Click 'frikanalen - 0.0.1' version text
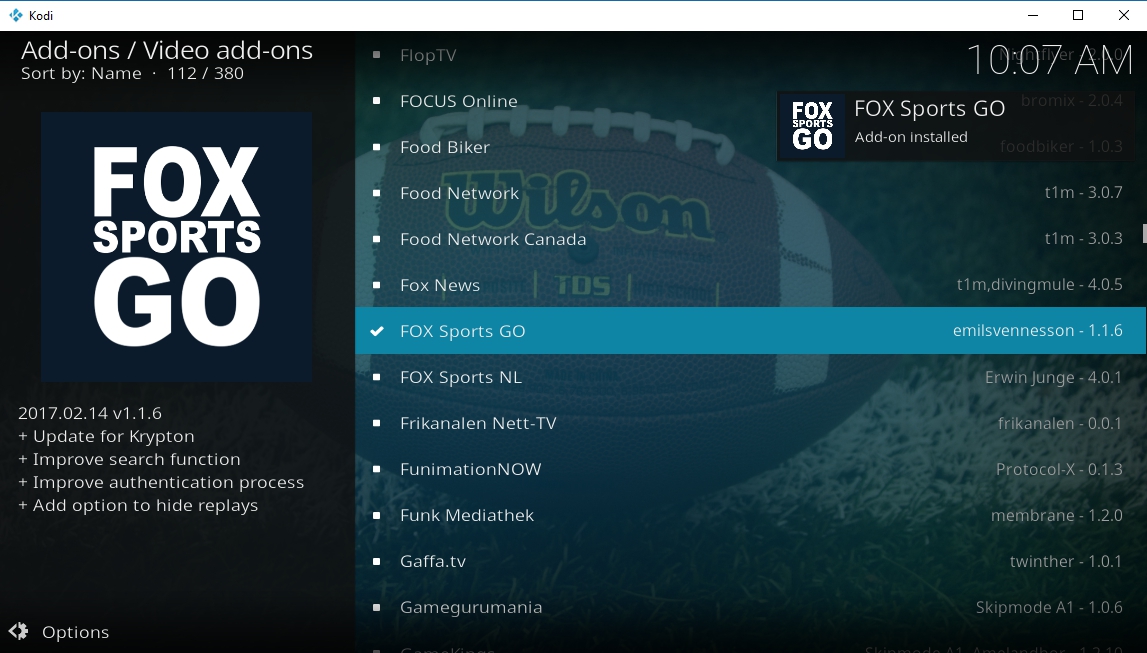This screenshot has height=653, width=1147. pyautogui.click(x=1060, y=423)
